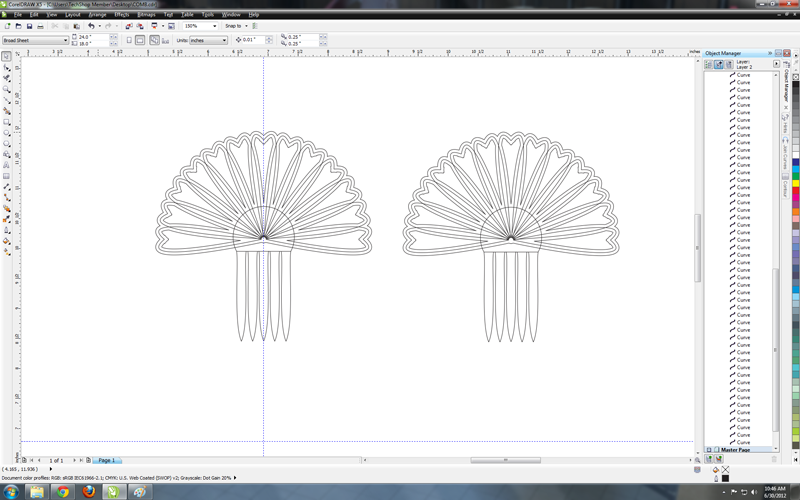Open Chrome from the Windows taskbar

63,492
